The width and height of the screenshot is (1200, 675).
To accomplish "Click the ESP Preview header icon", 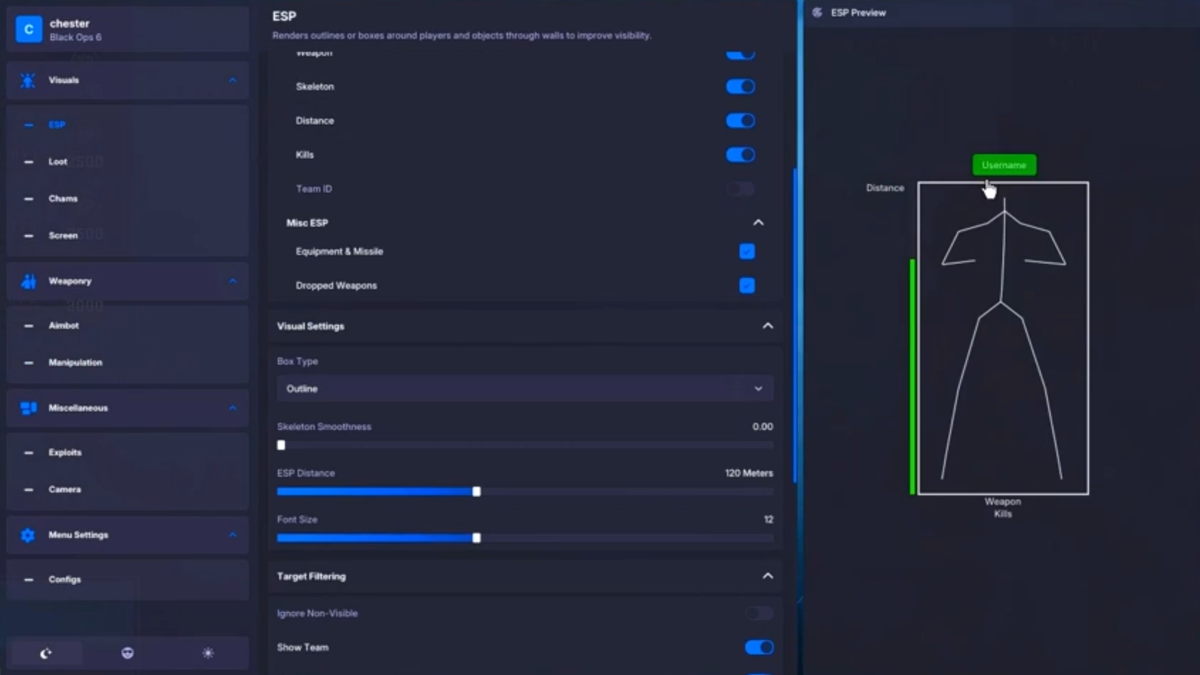I will (x=817, y=13).
